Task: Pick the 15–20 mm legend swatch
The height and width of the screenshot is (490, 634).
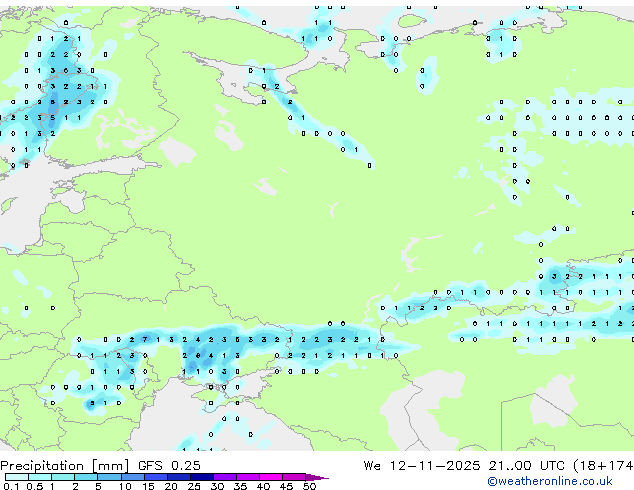Action: pyautogui.click(x=156, y=477)
